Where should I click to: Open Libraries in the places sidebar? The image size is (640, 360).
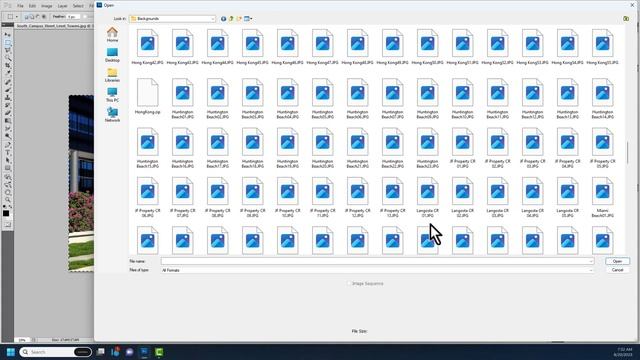(112, 75)
